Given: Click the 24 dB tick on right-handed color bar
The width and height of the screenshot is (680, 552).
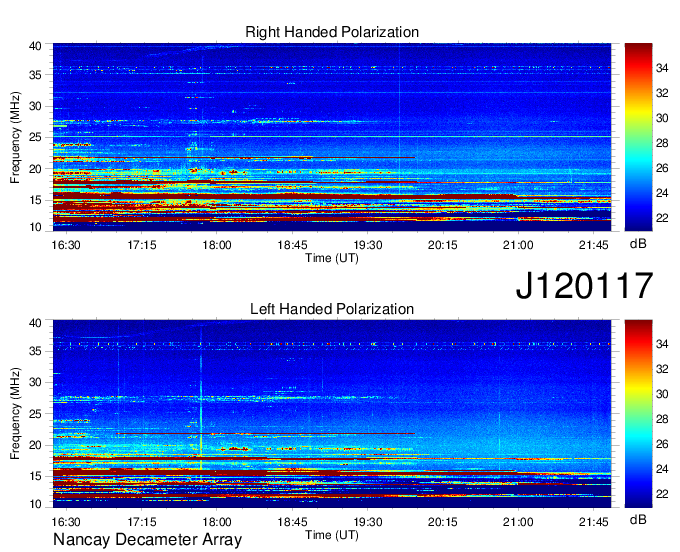Looking at the screenshot, I should tap(662, 193).
